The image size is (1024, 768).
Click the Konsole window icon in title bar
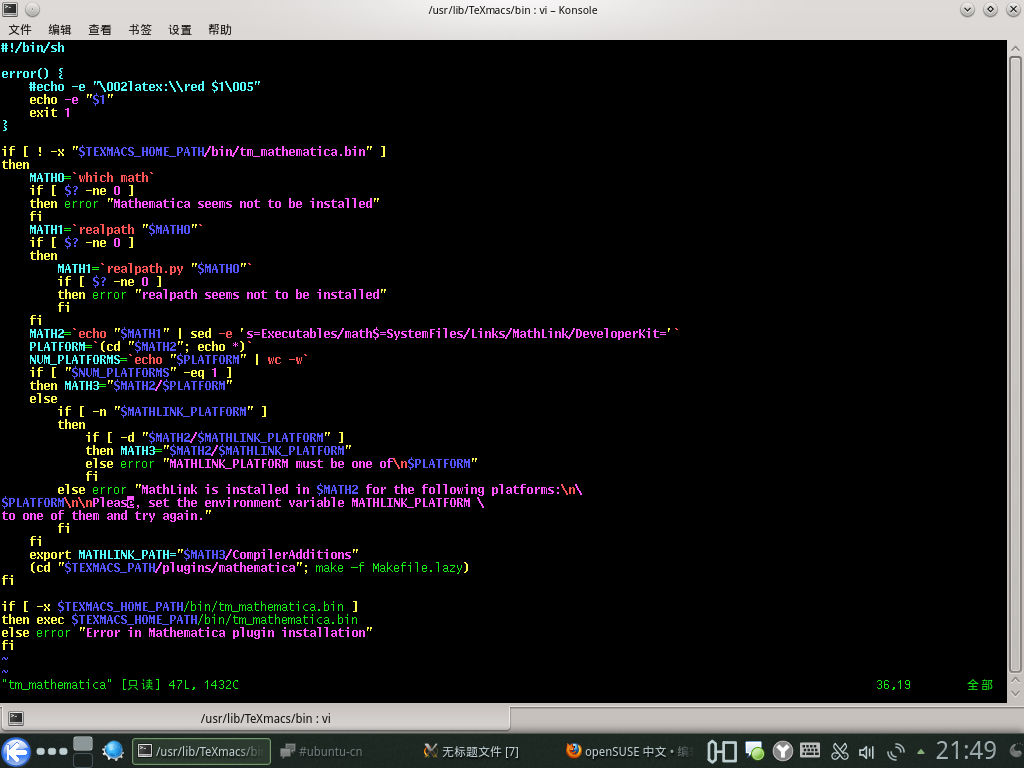[10, 9]
